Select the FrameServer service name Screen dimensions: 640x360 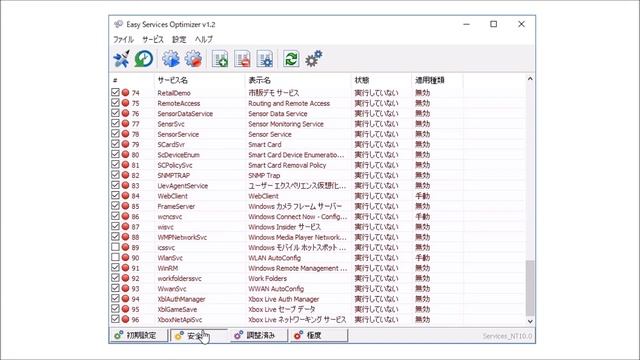pos(176,206)
